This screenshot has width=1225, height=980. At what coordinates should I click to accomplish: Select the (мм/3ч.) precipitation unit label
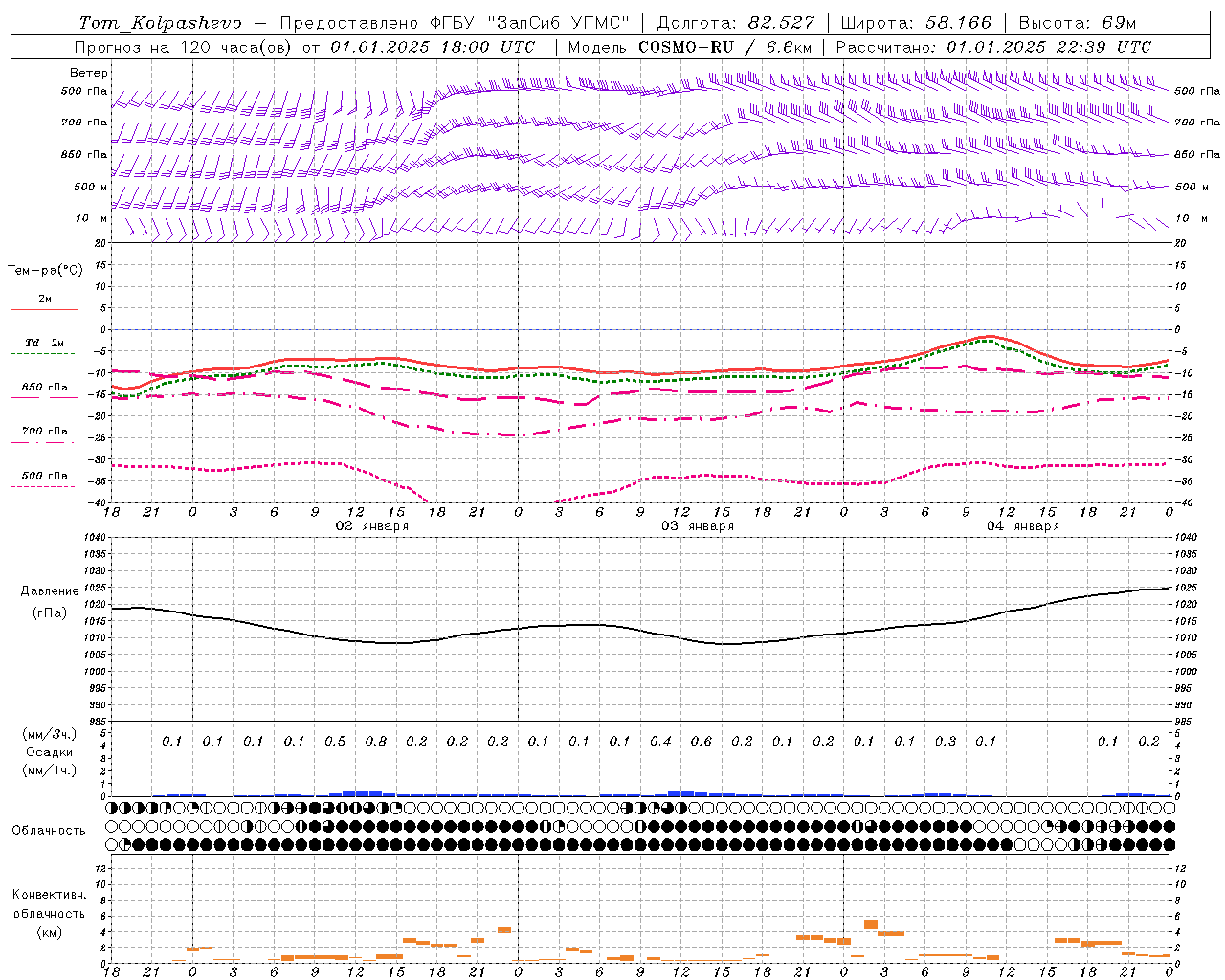pos(50,734)
